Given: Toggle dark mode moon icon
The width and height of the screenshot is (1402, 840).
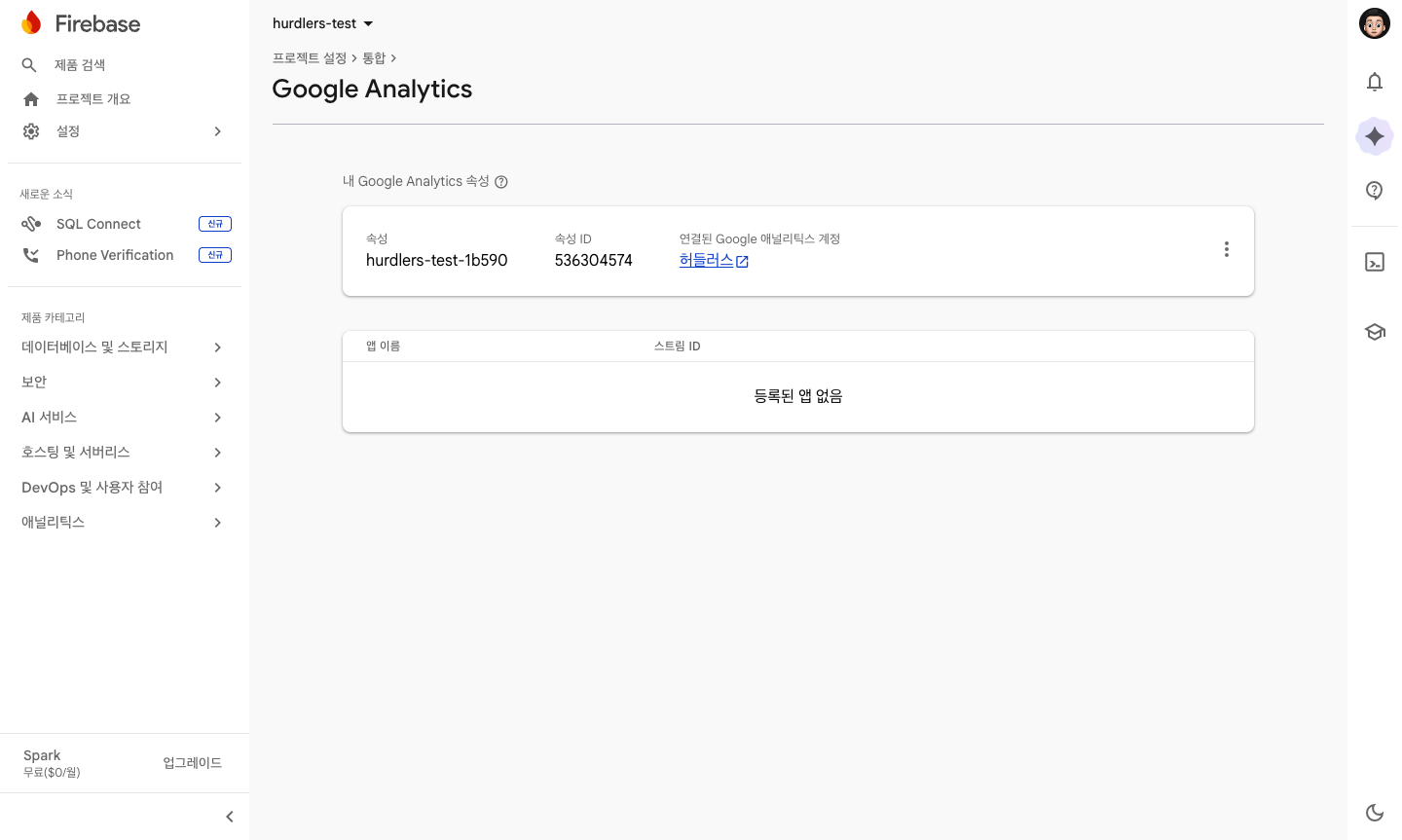Looking at the screenshot, I should point(1375,813).
